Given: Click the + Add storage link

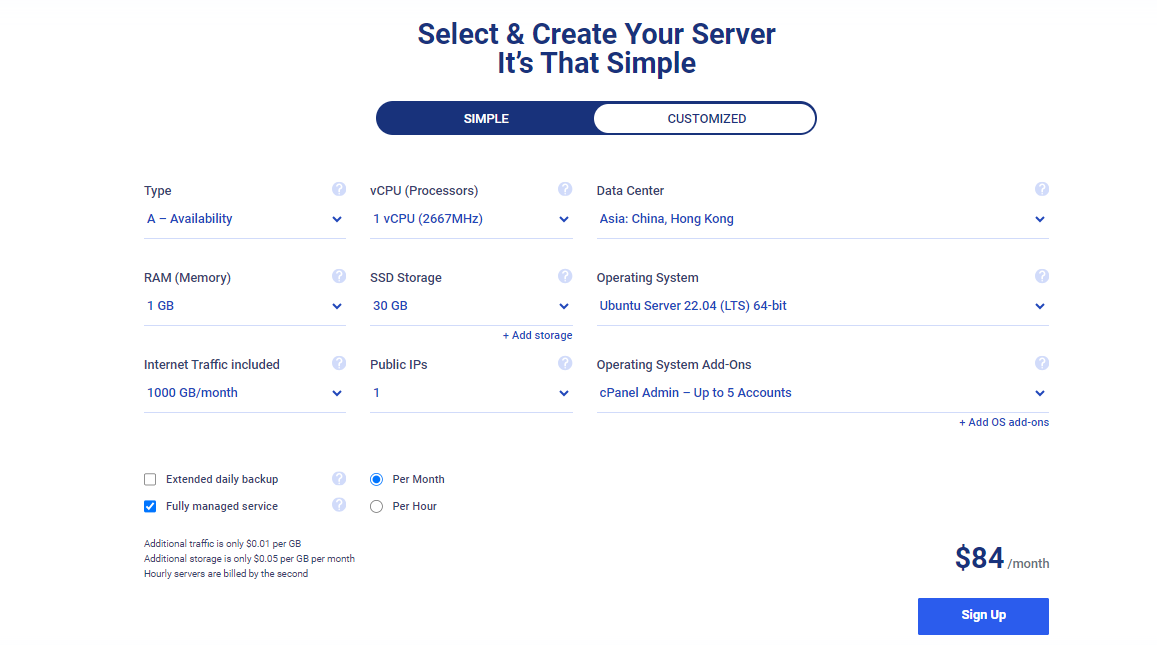Looking at the screenshot, I should point(537,335).
